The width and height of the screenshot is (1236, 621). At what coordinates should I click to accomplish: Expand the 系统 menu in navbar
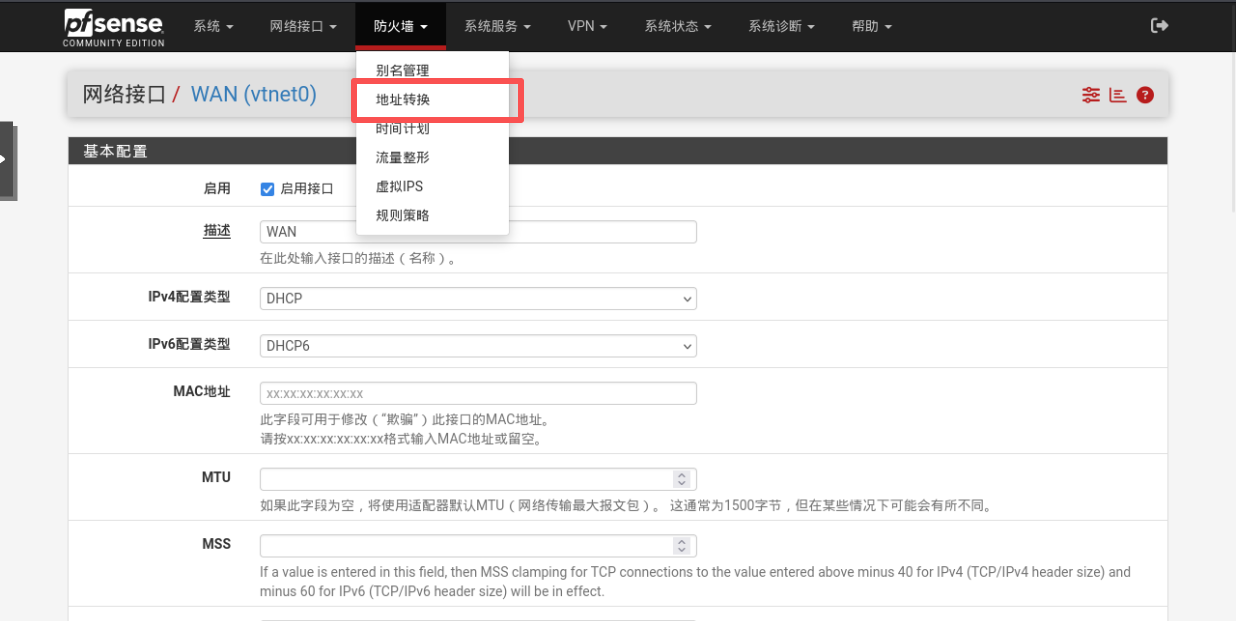(x=213, y=26)
